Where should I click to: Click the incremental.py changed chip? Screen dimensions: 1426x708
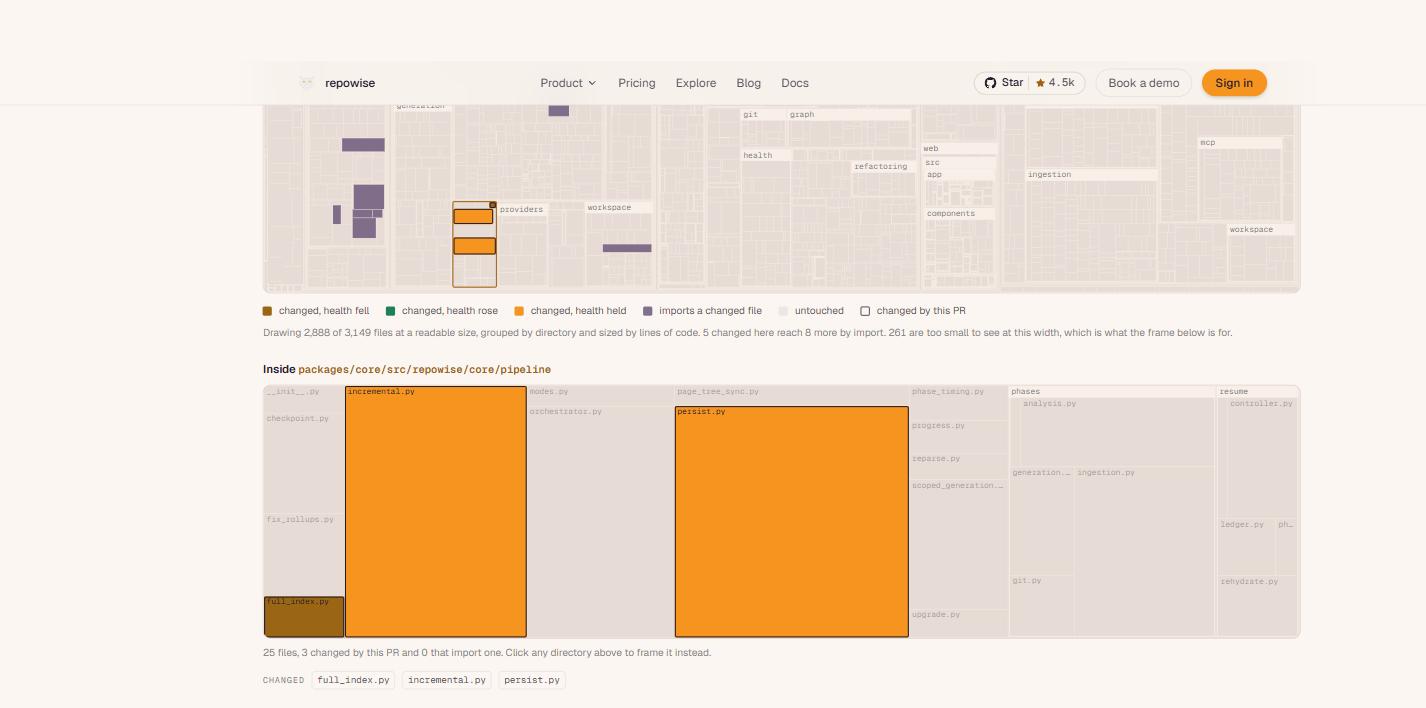pyautogui.click(x=447, y=680)
